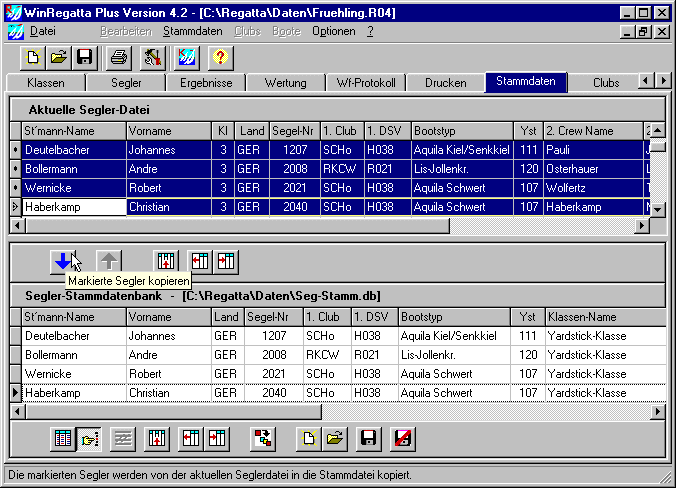This screenshot has width=676, height=488.
Task: Click the tools hammer icon in the top toolbar
Action: point(152,57)
